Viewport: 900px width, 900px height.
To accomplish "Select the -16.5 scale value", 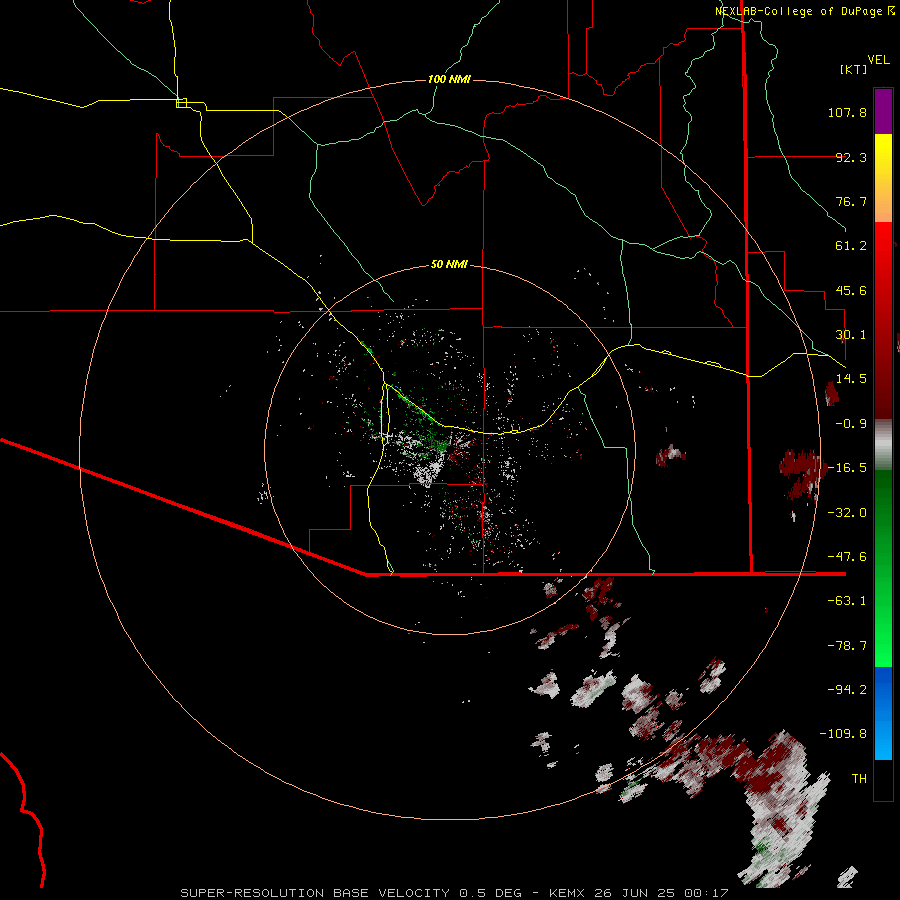I will click(x=847, y=468).
